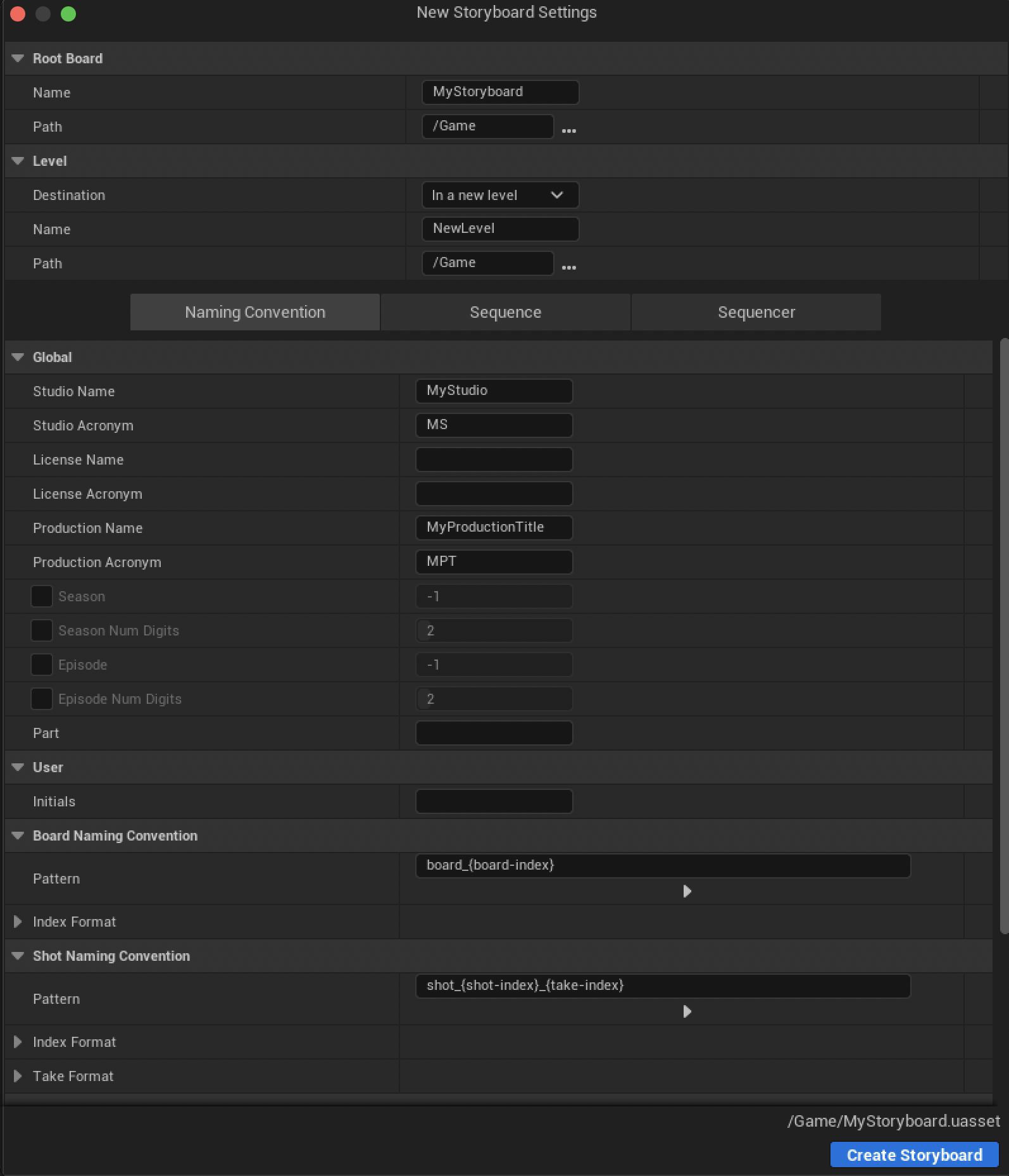Collapse the Root Board section
1009x1176 pixels.
click(x=18, y=58)
